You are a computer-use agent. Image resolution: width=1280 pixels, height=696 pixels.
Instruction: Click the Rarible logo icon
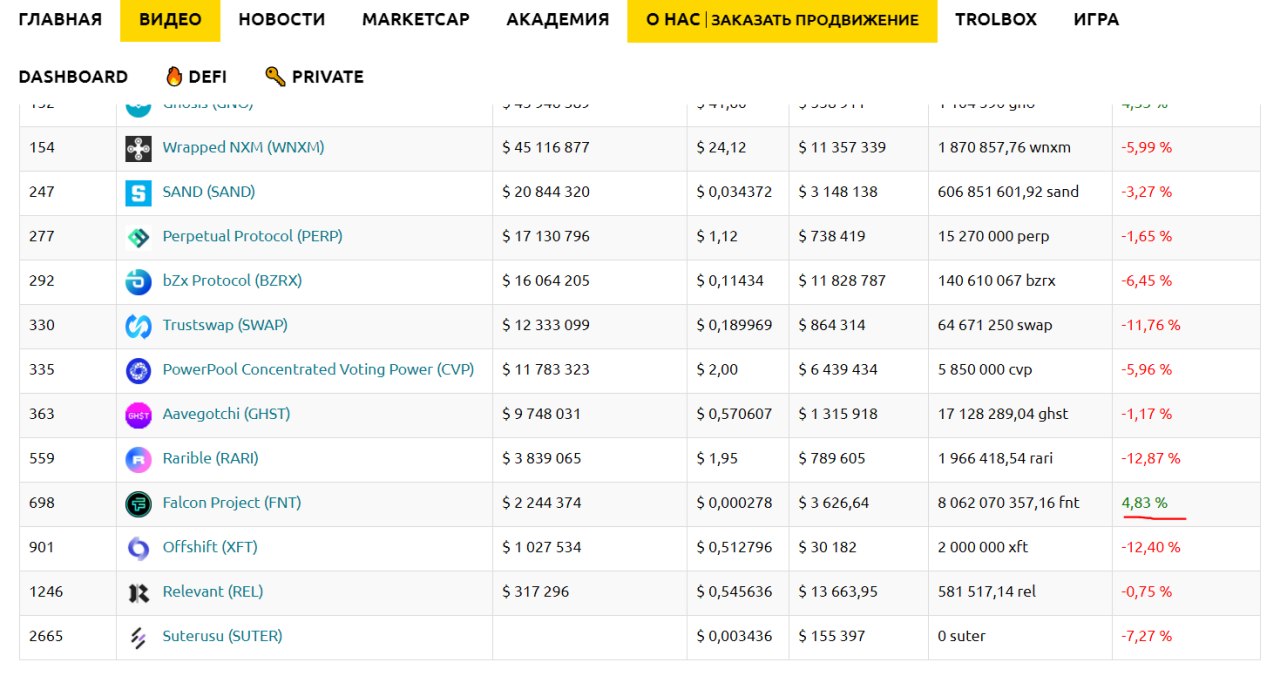pos(138,459)
